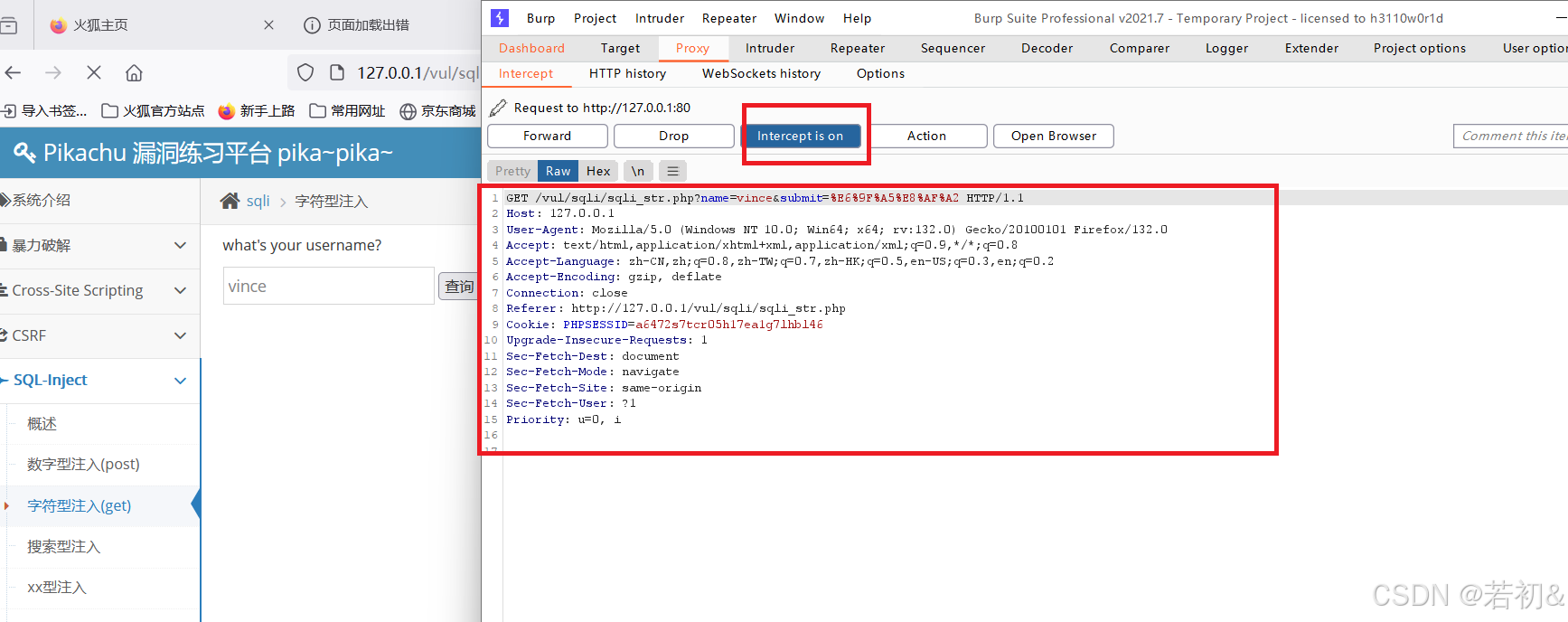Switch to the Comparer tab

pos(1139,48)
